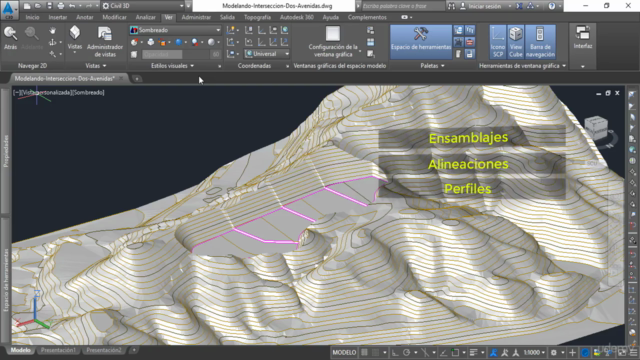Click the globe icon in coordinates panel

[x=285, y=30]
